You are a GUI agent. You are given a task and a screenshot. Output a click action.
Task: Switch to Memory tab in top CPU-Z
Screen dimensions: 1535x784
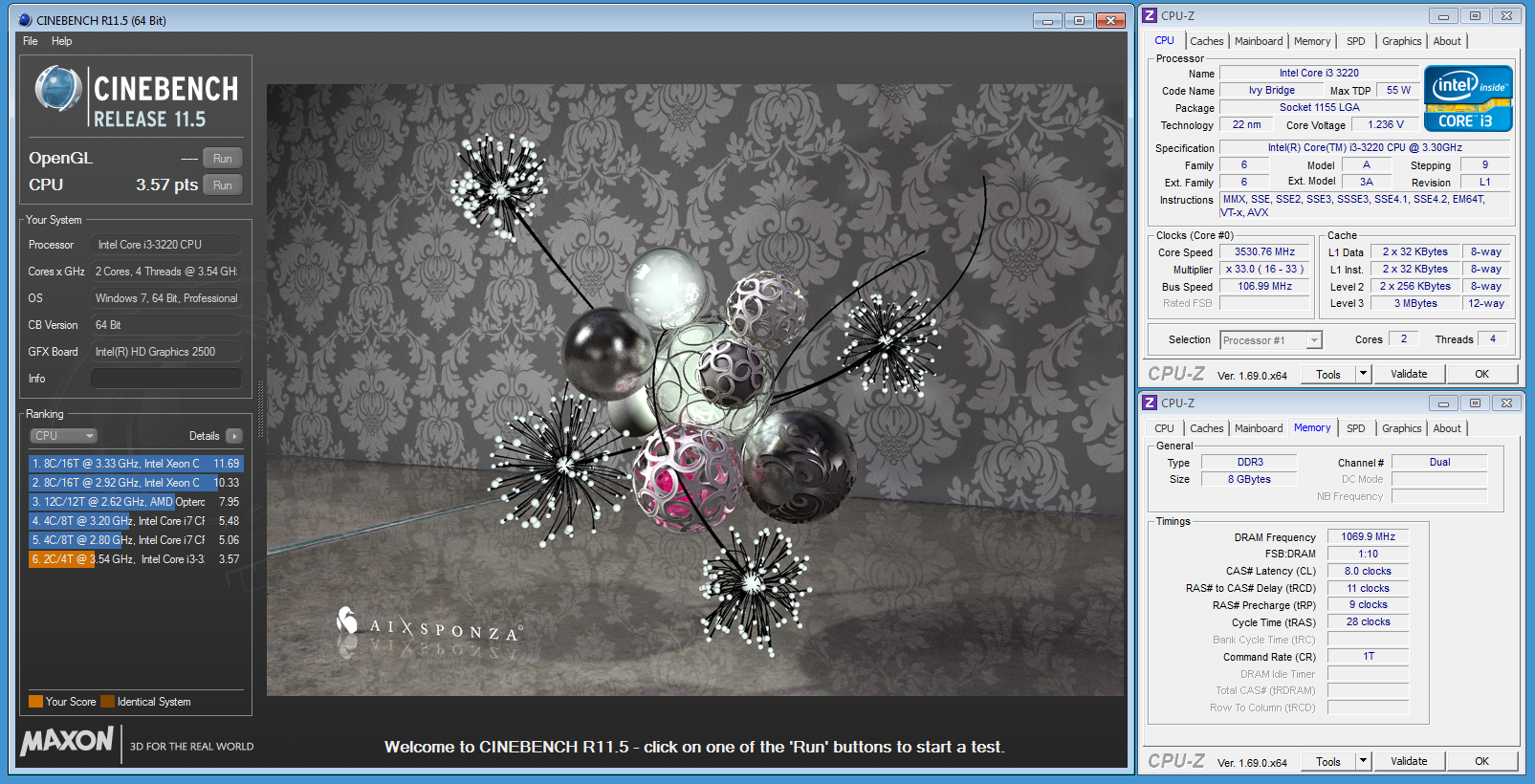(x=1312, y=41)
